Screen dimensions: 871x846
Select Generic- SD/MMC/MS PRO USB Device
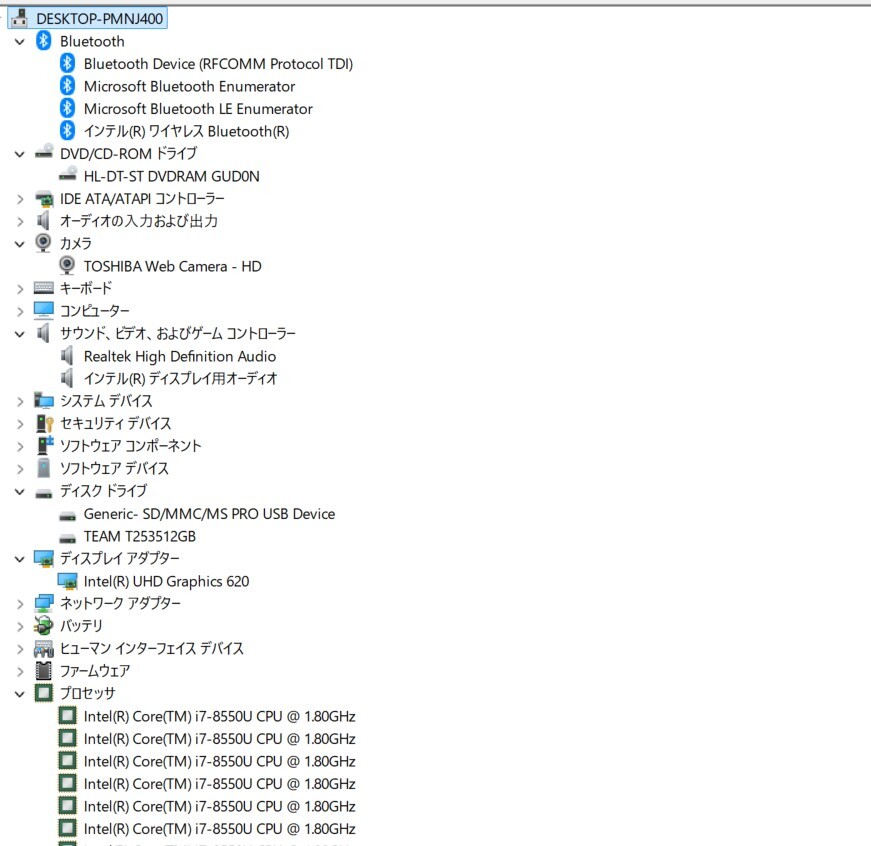click(209, 514)
